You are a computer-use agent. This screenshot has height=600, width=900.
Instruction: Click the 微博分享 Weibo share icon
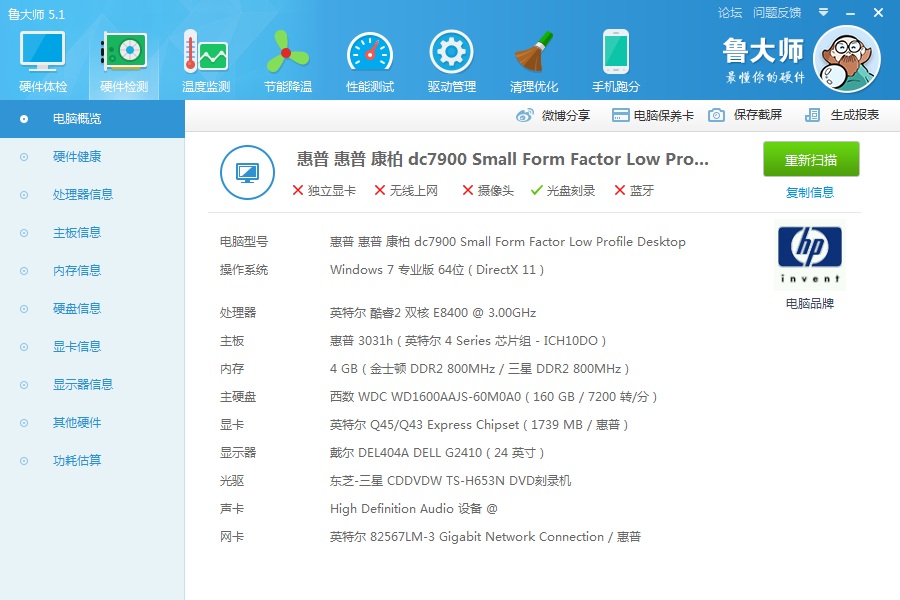(525, 116)
